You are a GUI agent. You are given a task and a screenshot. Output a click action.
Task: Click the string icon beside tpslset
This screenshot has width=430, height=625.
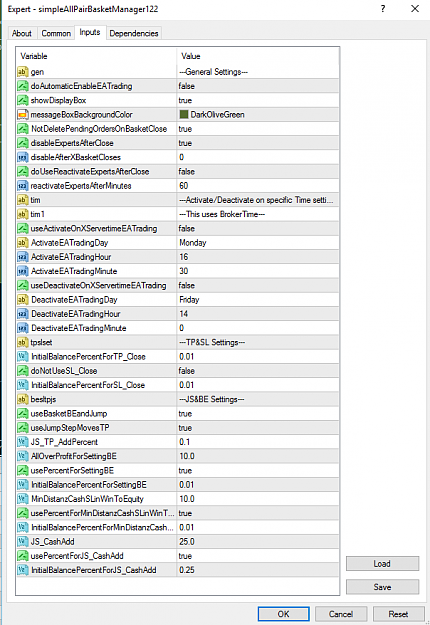tap(23, 342)
